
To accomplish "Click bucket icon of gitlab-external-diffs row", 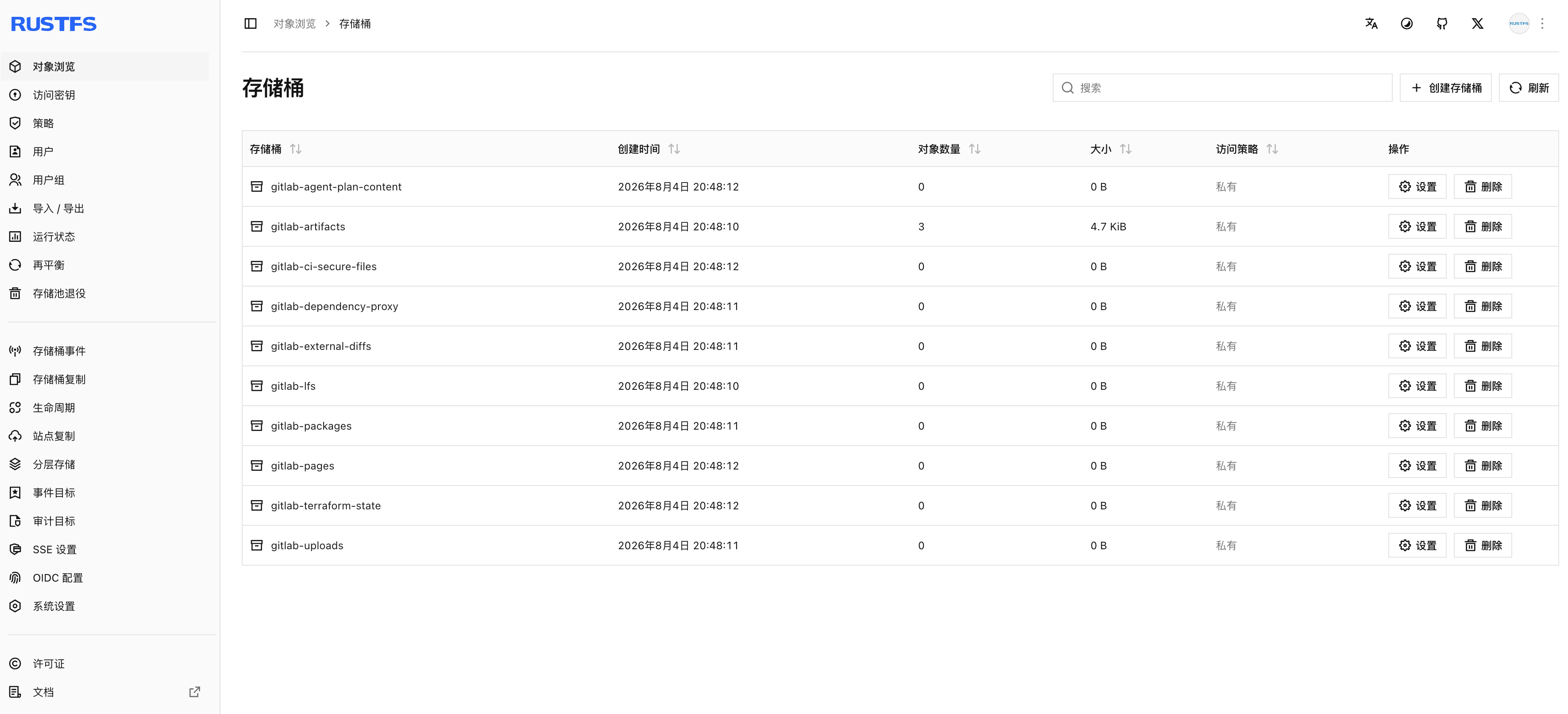I will (x=257, y=346).
